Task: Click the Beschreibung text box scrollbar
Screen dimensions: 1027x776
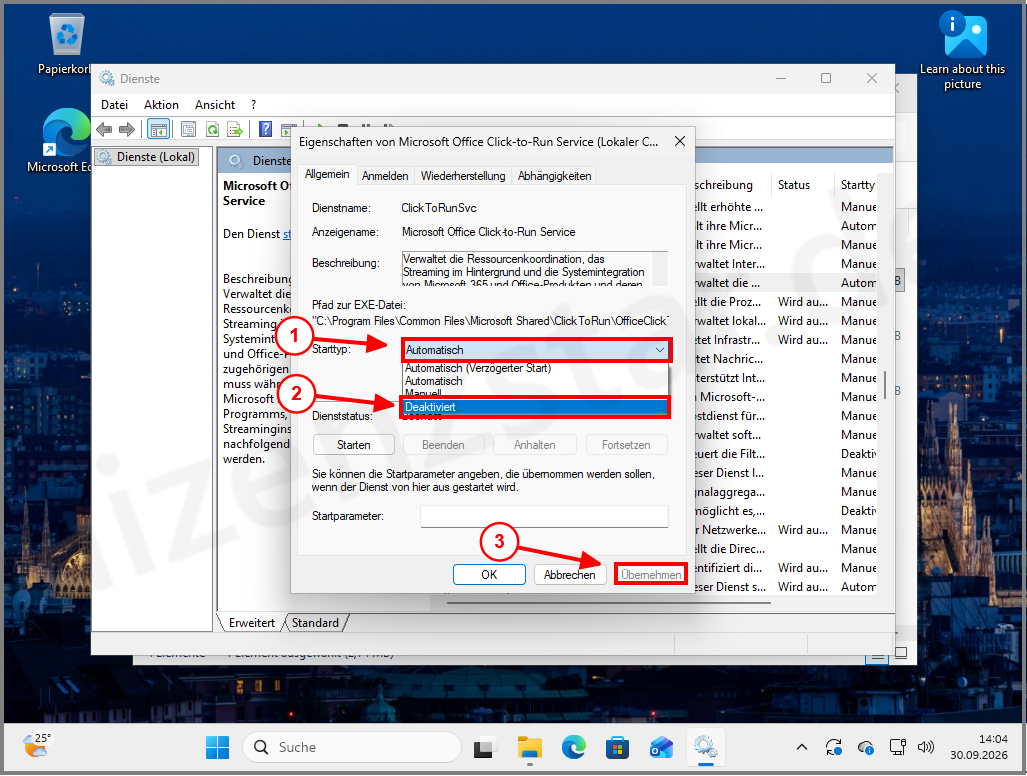Action: [660, 268]
